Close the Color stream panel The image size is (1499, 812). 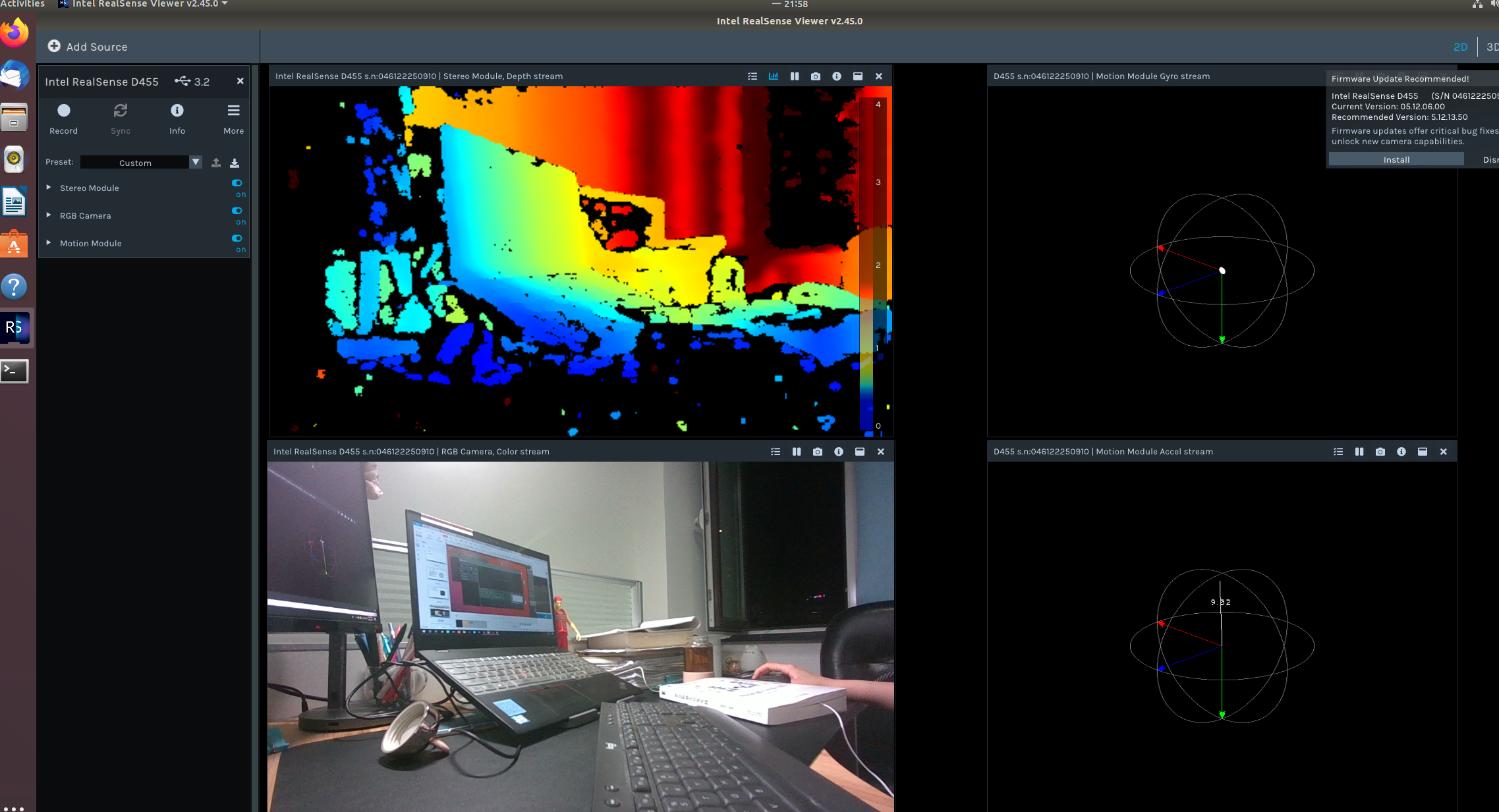881,452
